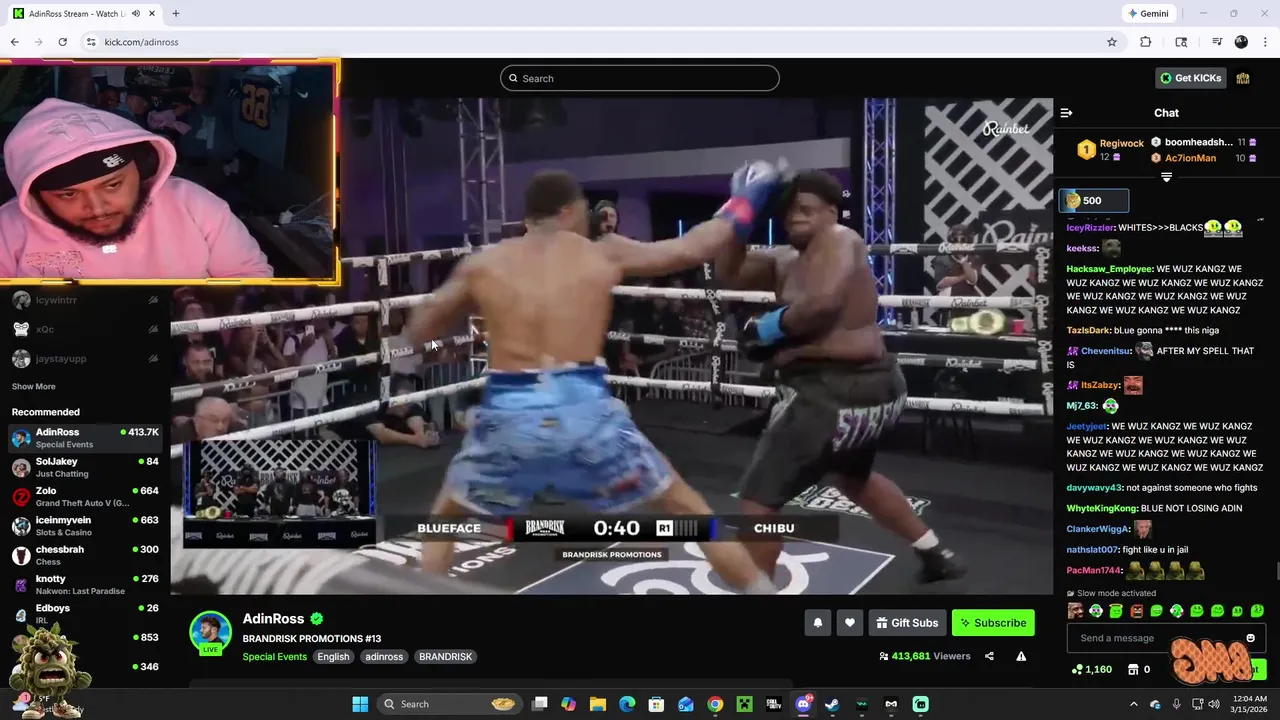Collapse the chat panel with arrow icon
This screenshot has width=1280, height=720.
[1066, 113]
